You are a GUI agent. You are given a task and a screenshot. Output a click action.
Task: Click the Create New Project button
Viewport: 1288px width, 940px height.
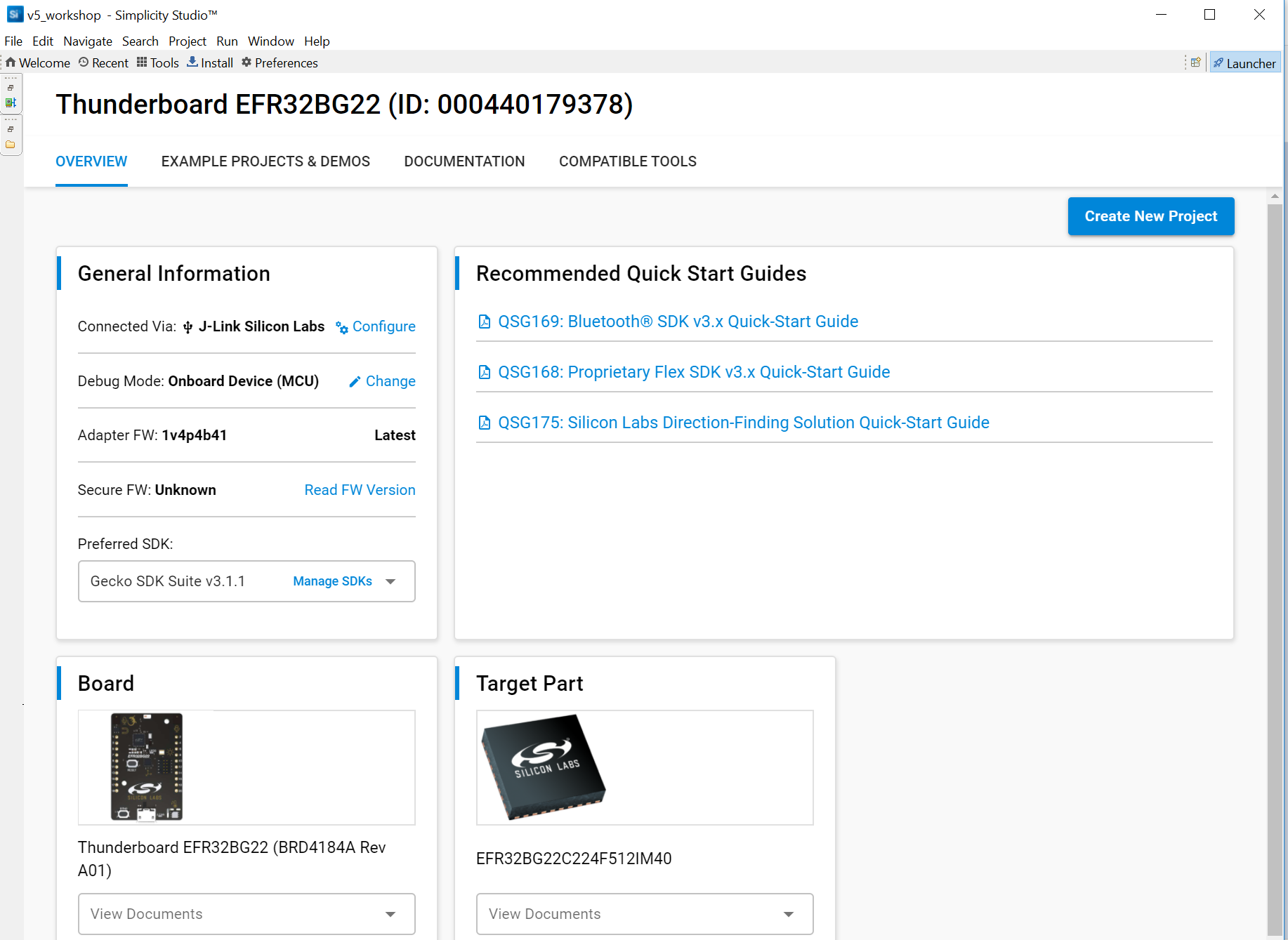point(1151,216)
